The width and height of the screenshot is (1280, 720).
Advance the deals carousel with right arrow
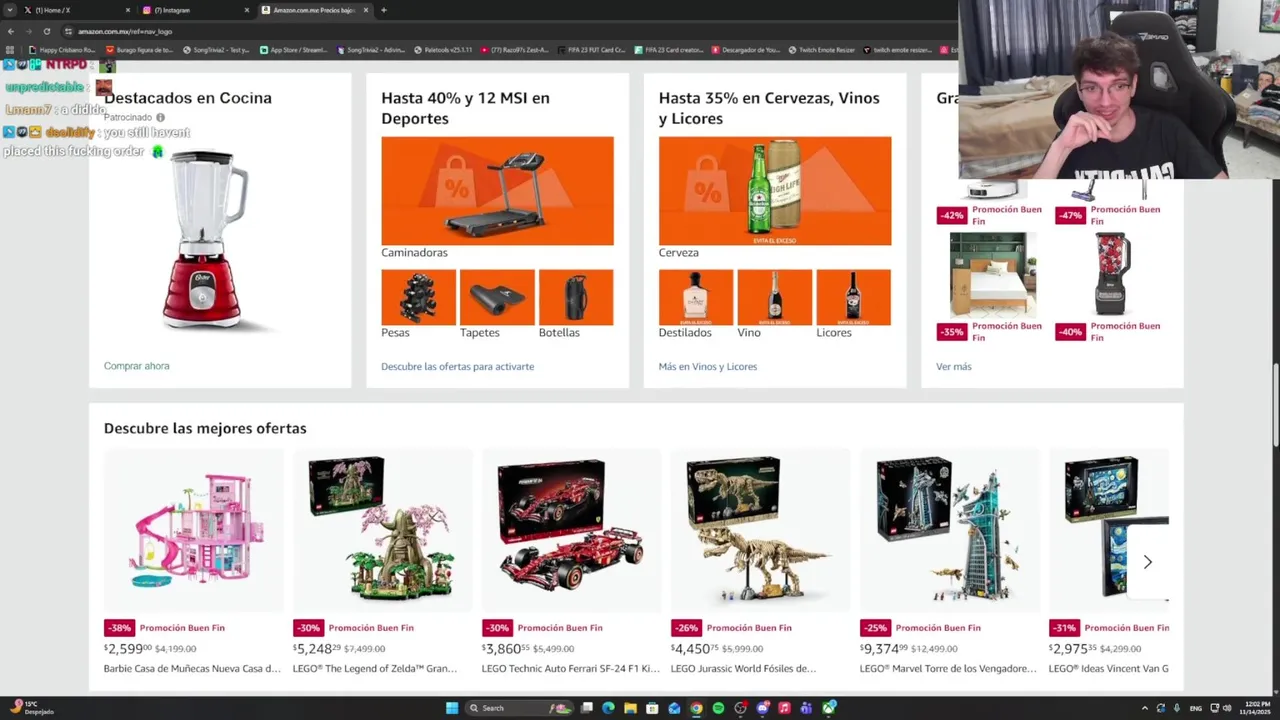[x=1148, y=562]
